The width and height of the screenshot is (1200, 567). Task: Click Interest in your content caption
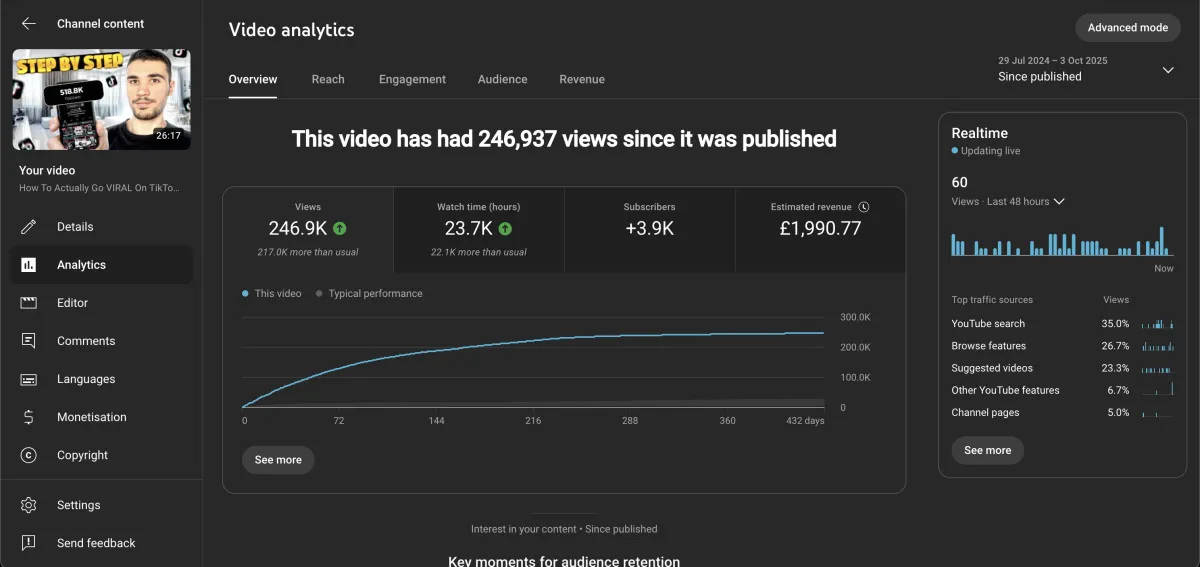click(x=564, y=529)
